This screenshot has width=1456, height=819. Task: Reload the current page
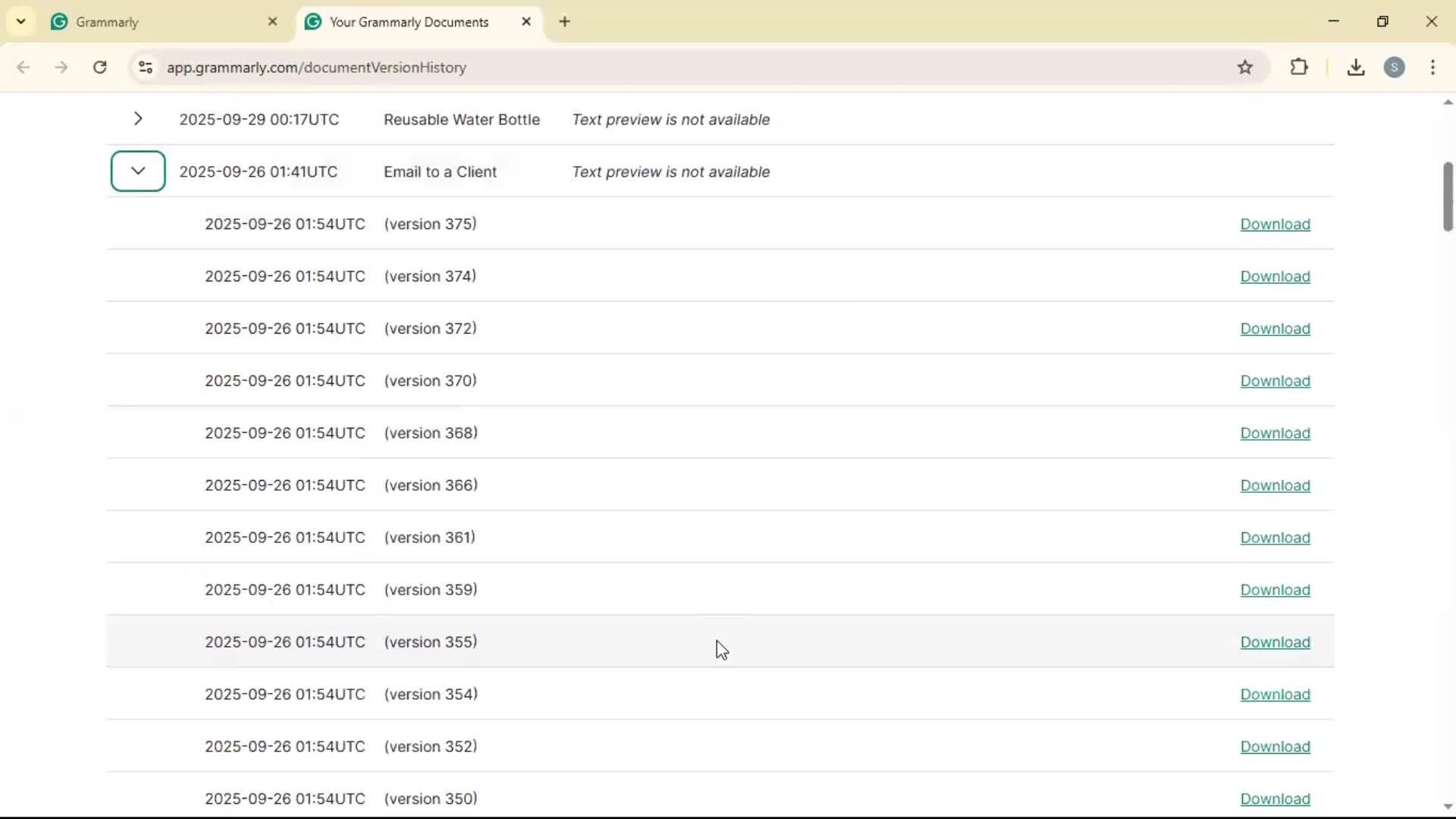(x=100, y=67)
